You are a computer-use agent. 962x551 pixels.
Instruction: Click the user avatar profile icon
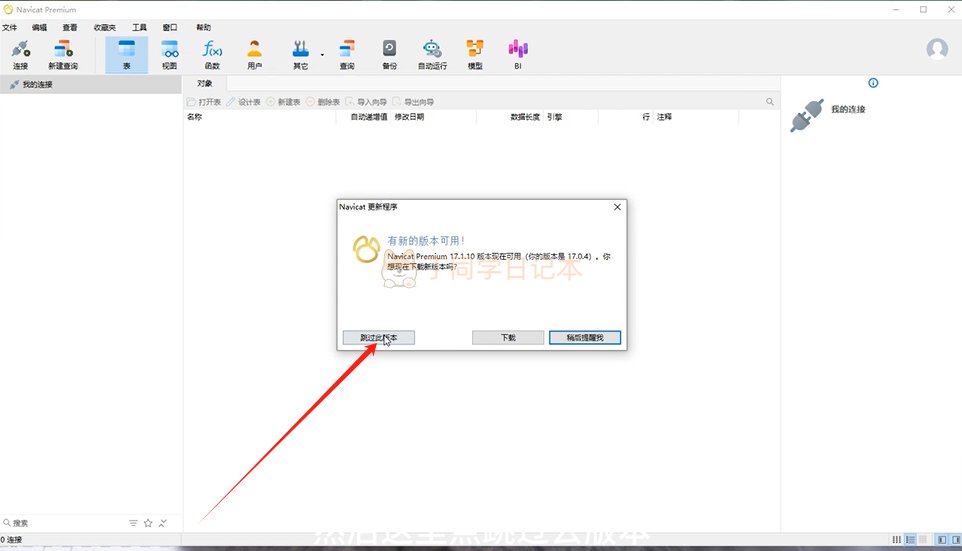pos(937,48)
